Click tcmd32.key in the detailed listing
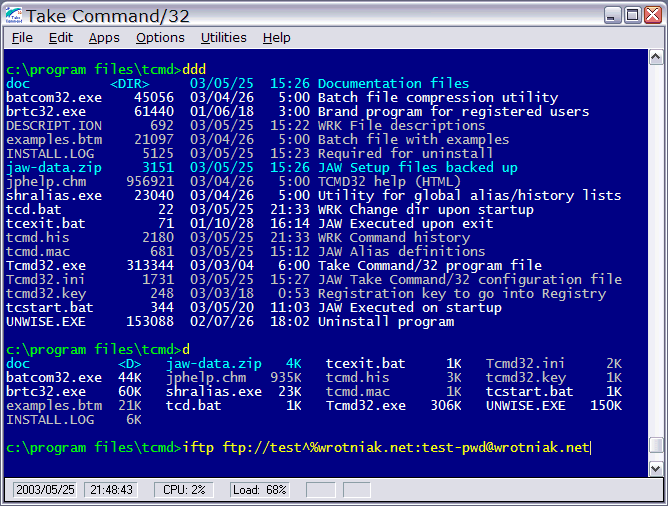 [x=46, y=294]
